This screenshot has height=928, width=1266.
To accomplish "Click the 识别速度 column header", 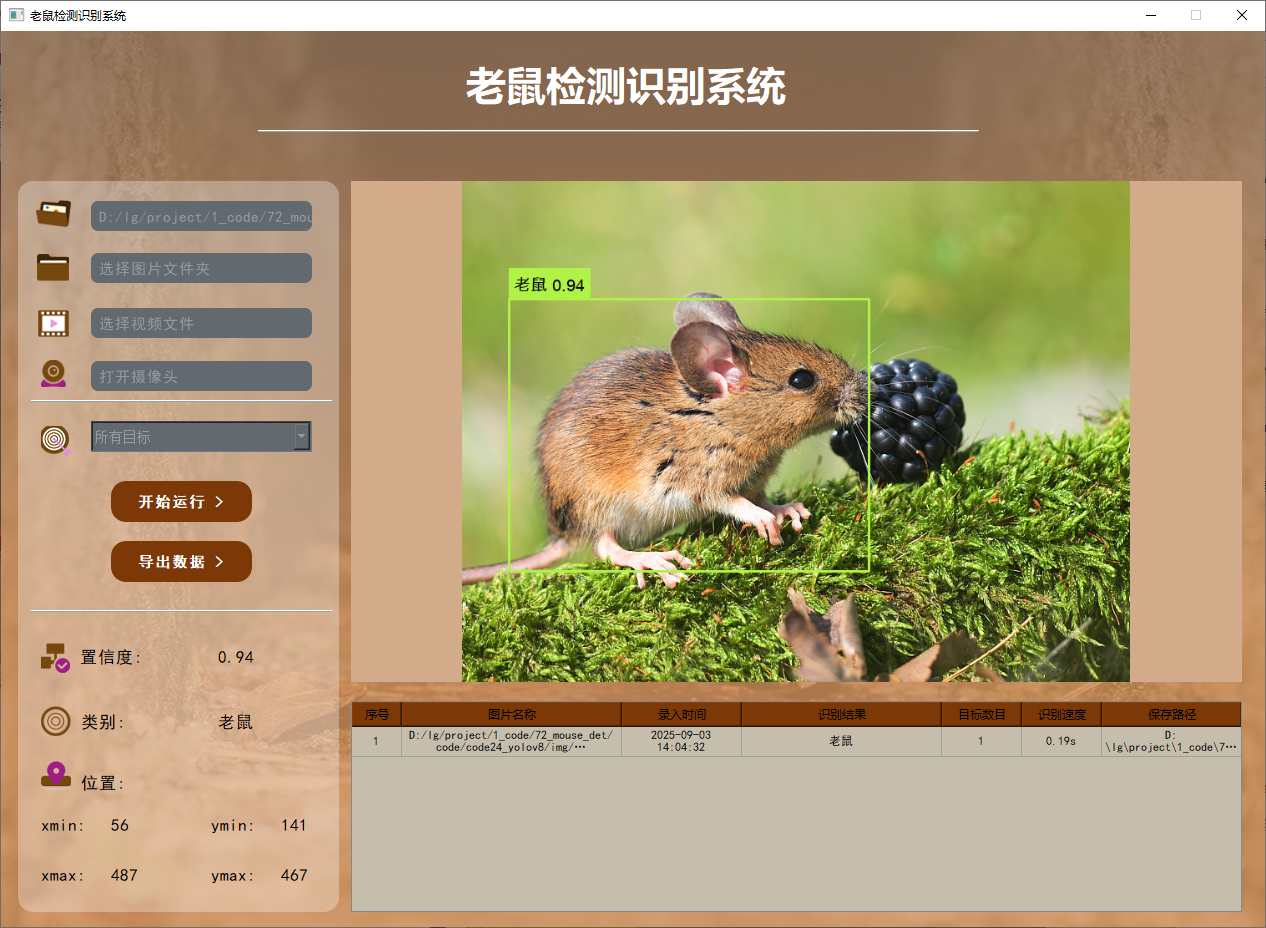I will point(1061,714).
